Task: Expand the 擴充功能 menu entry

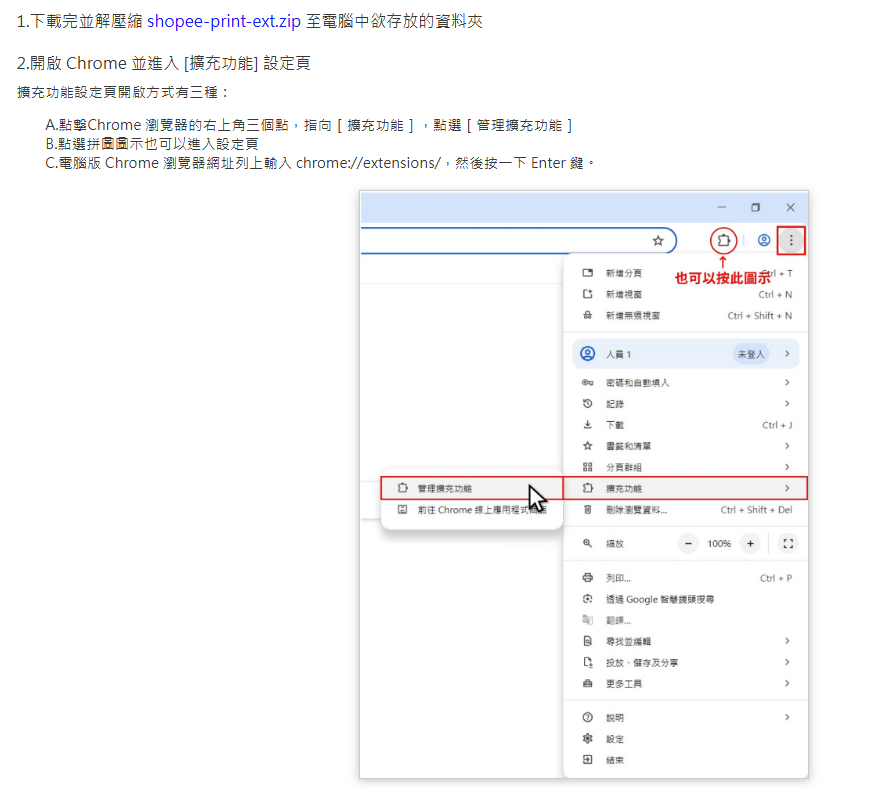Action: pos(685,488)
